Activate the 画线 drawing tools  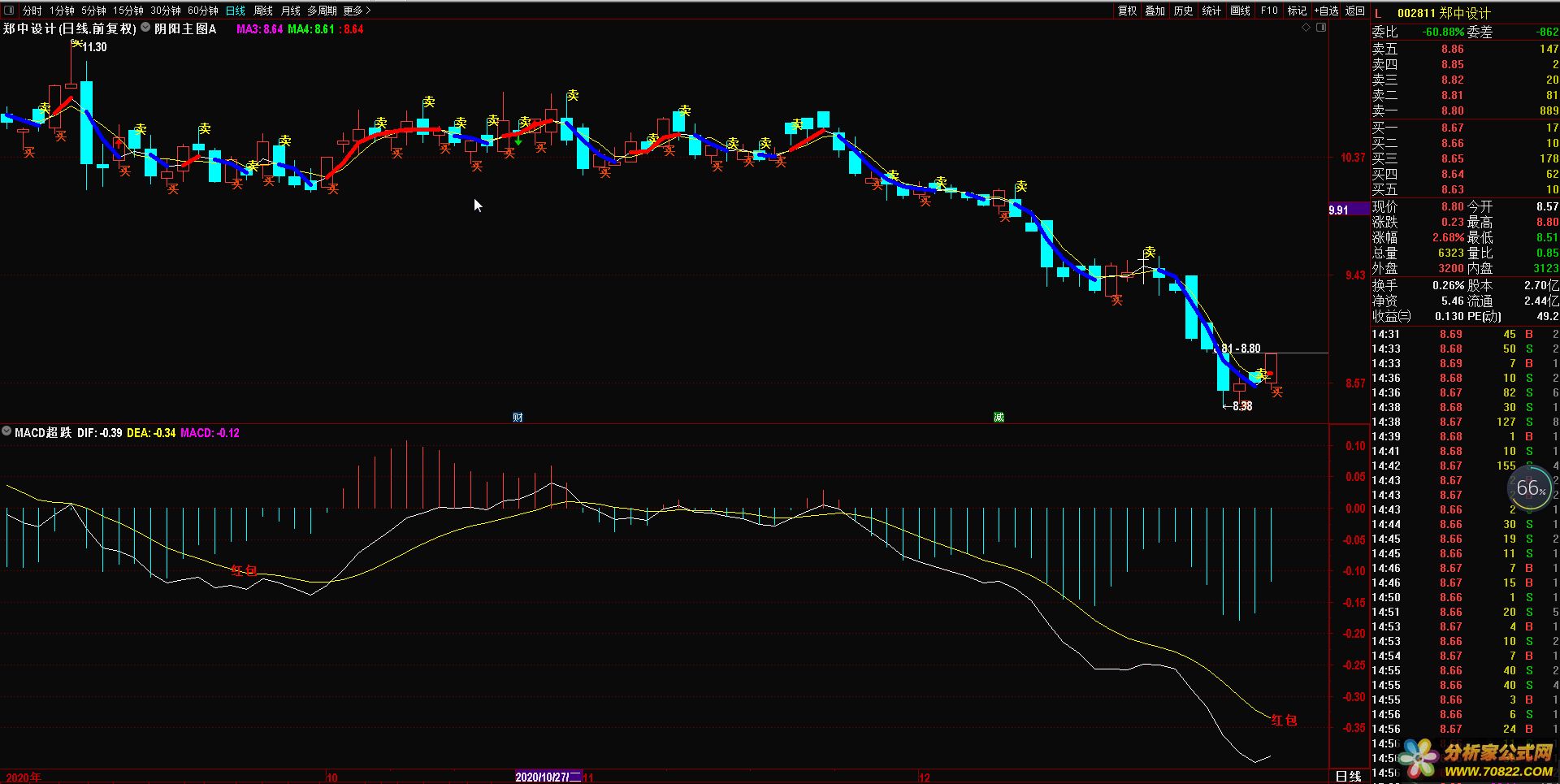coord(1241,11)
